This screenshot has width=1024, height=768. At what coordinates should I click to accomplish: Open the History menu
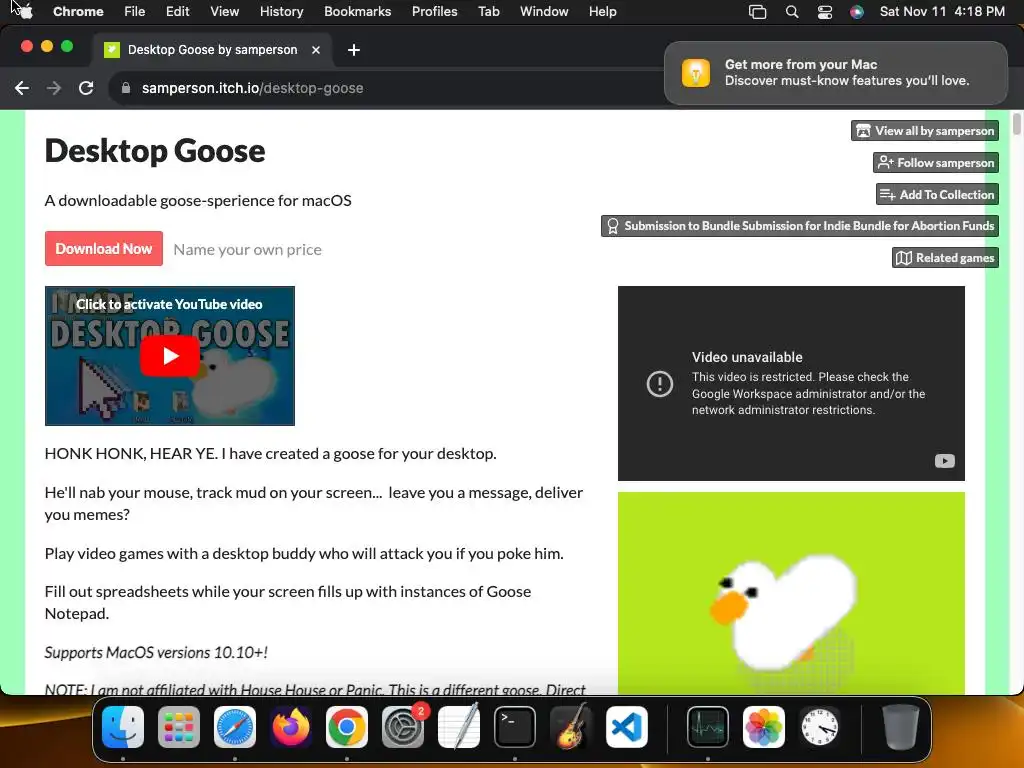coord(281,11)
